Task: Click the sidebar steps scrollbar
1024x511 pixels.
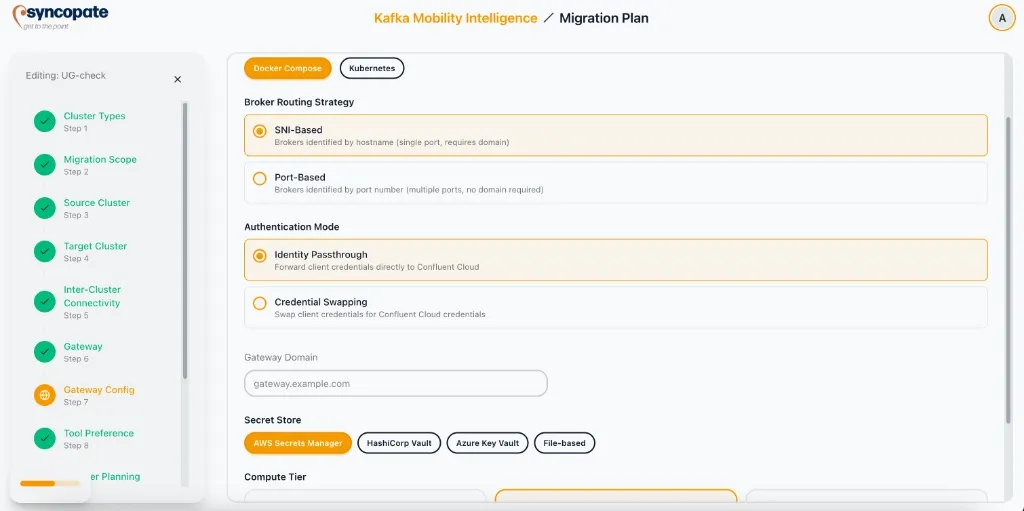Action: pyautogui.click(x=185, y=240)
